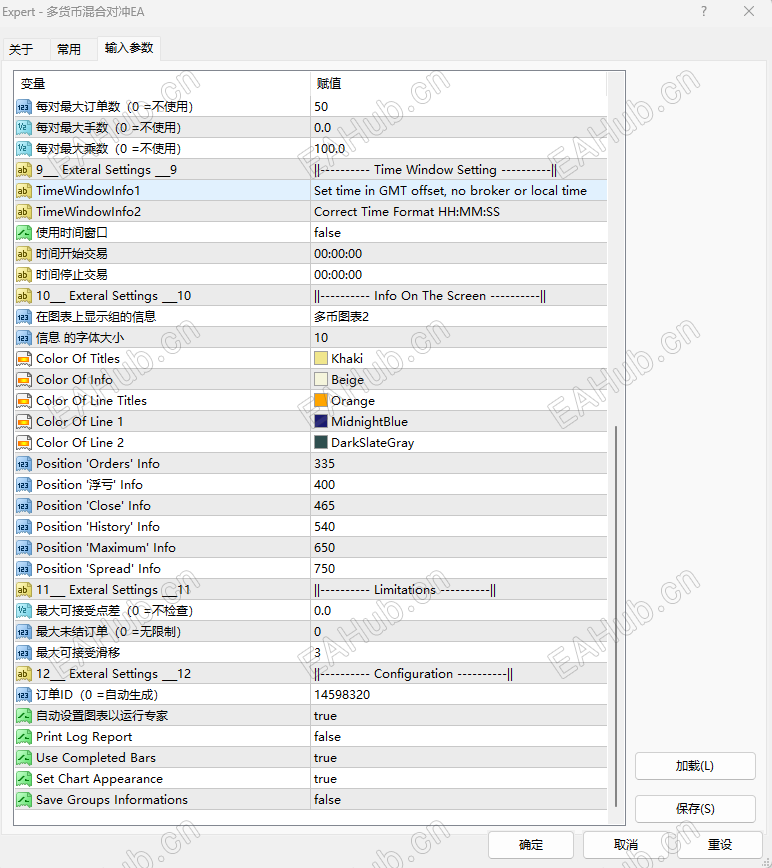
Task: Click the integer icon beside Position 'Close' Info
Action: (x=23, y=506)
